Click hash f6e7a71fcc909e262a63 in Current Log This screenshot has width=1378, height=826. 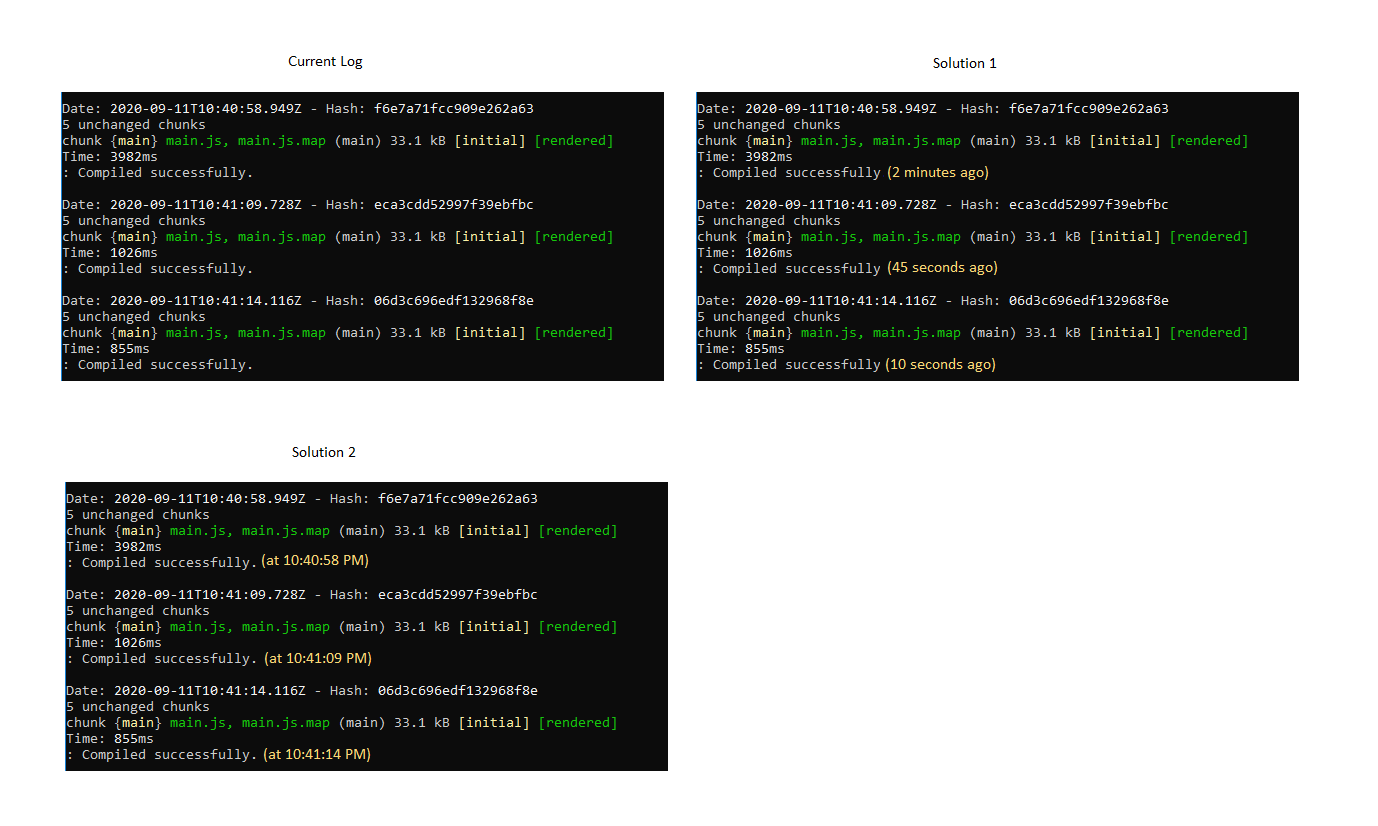[x=453, y=108]
